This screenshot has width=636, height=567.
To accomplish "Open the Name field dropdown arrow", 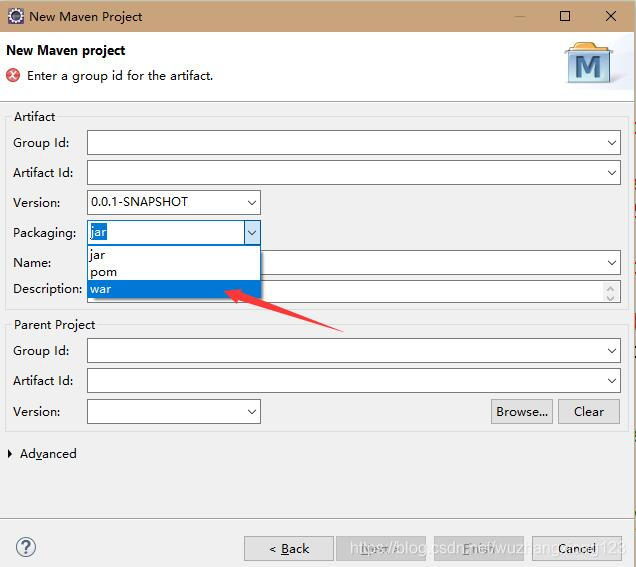I will 612,263.
